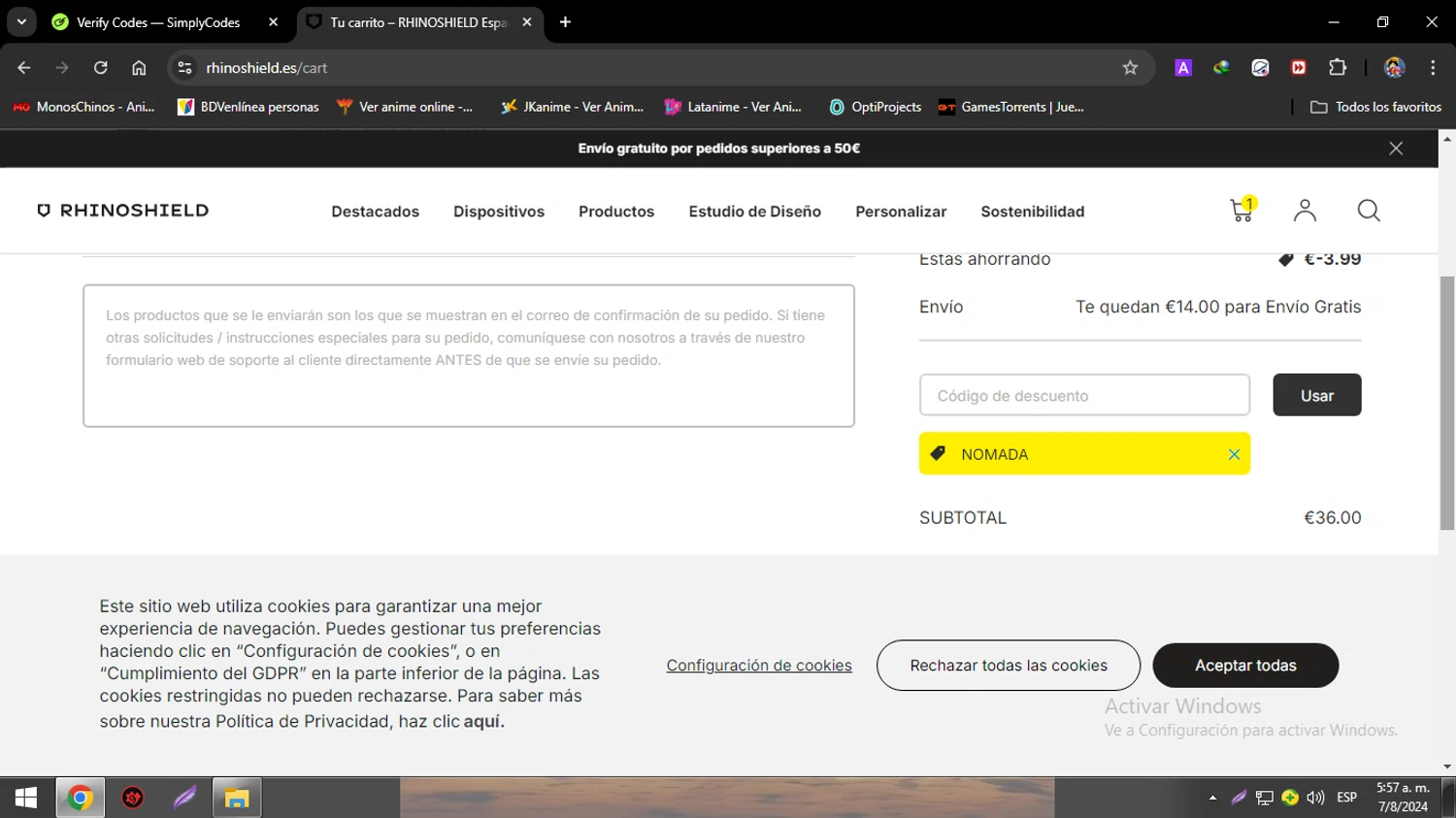Open Configuración de cookies link

(759, 666)
